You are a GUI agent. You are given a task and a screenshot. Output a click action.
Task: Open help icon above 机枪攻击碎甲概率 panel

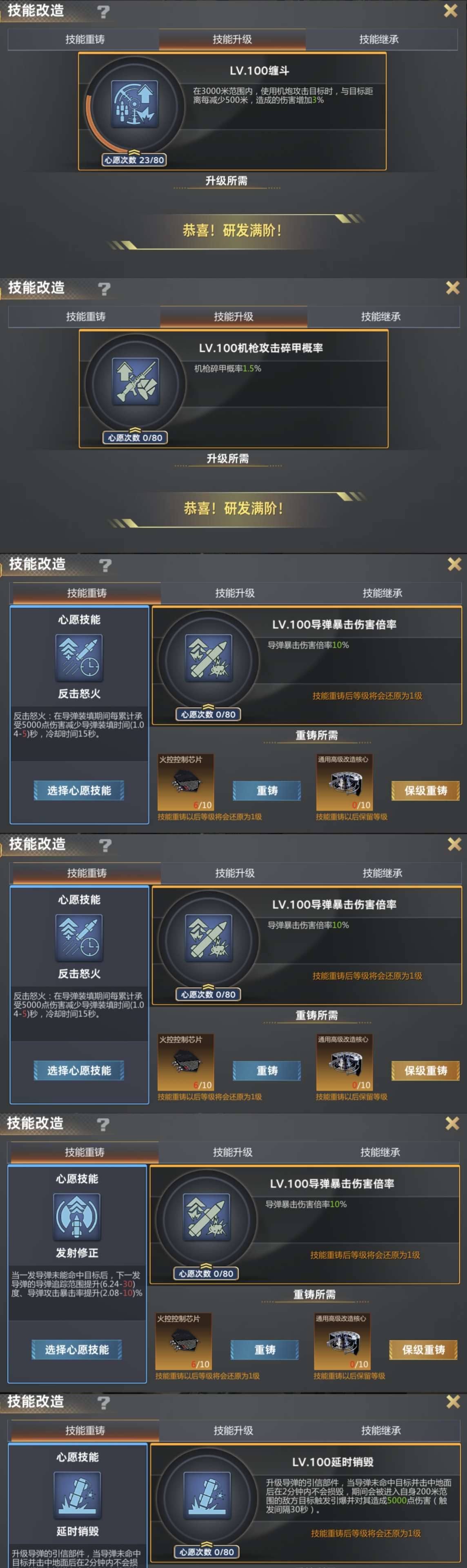point(104,288)
